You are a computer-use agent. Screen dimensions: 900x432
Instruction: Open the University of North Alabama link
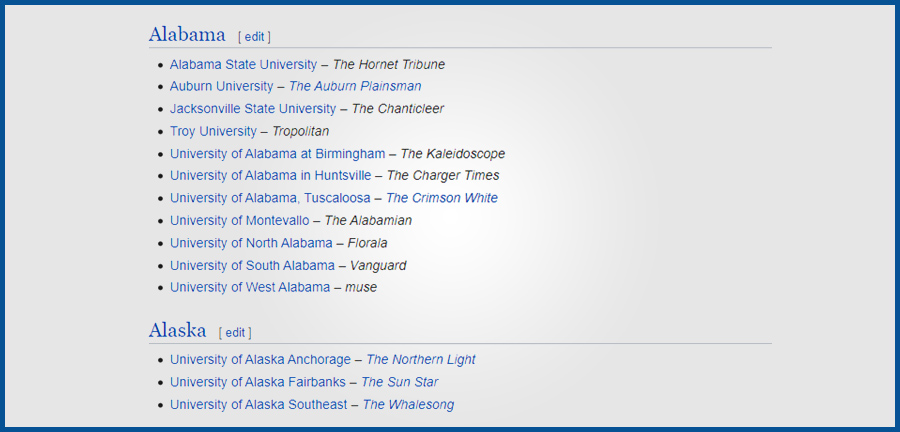tap(251, 243)
